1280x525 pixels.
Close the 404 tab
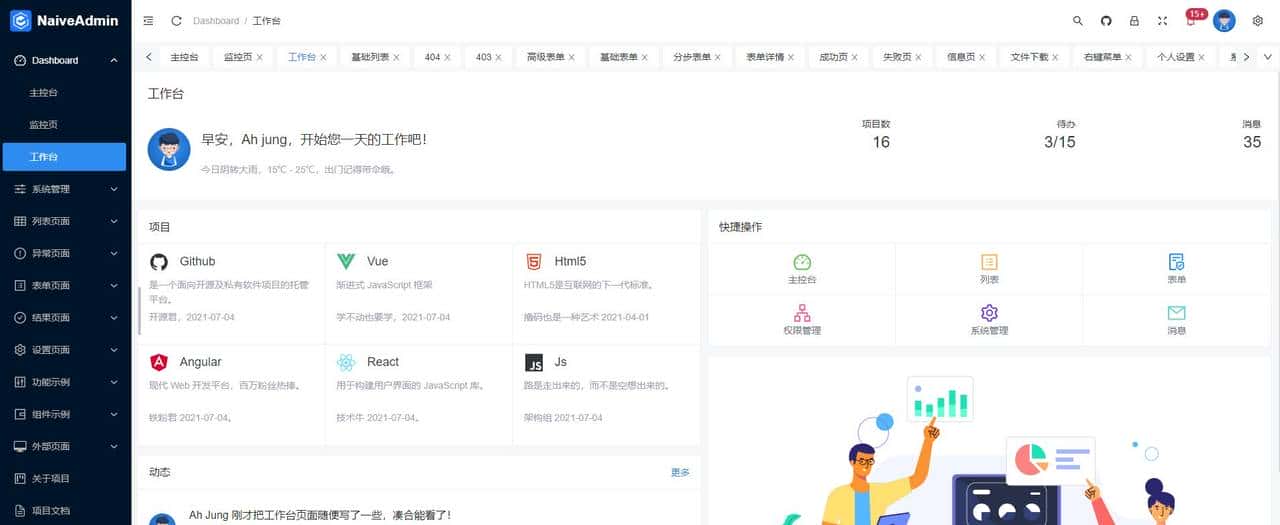click(x=448, y=57)
